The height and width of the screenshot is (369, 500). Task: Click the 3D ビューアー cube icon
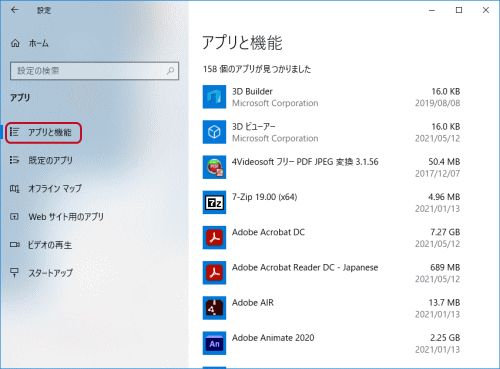[x=214, y=132]
